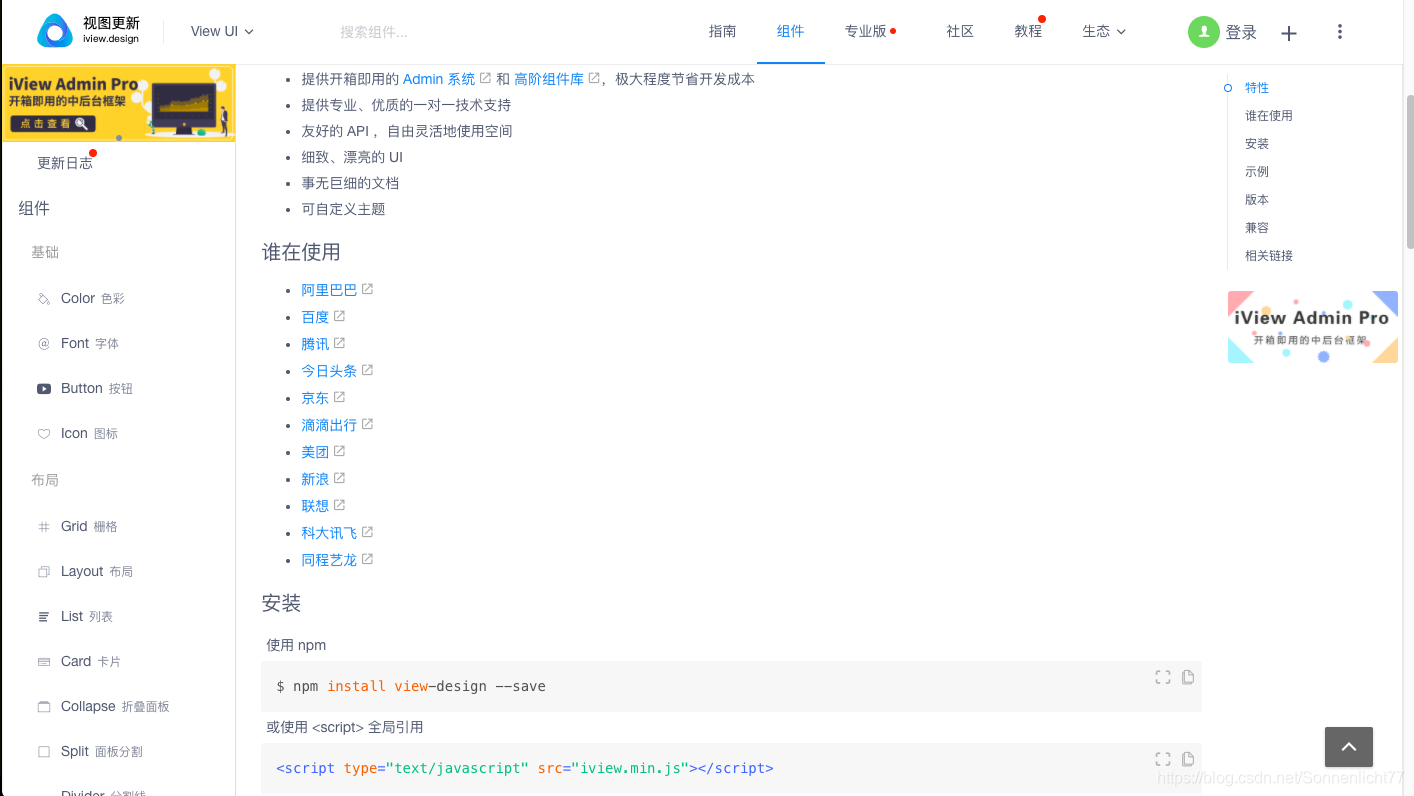The image size is (1414, 796).
Task: Open the 同程艺龙 link
Action: (329, 559)
